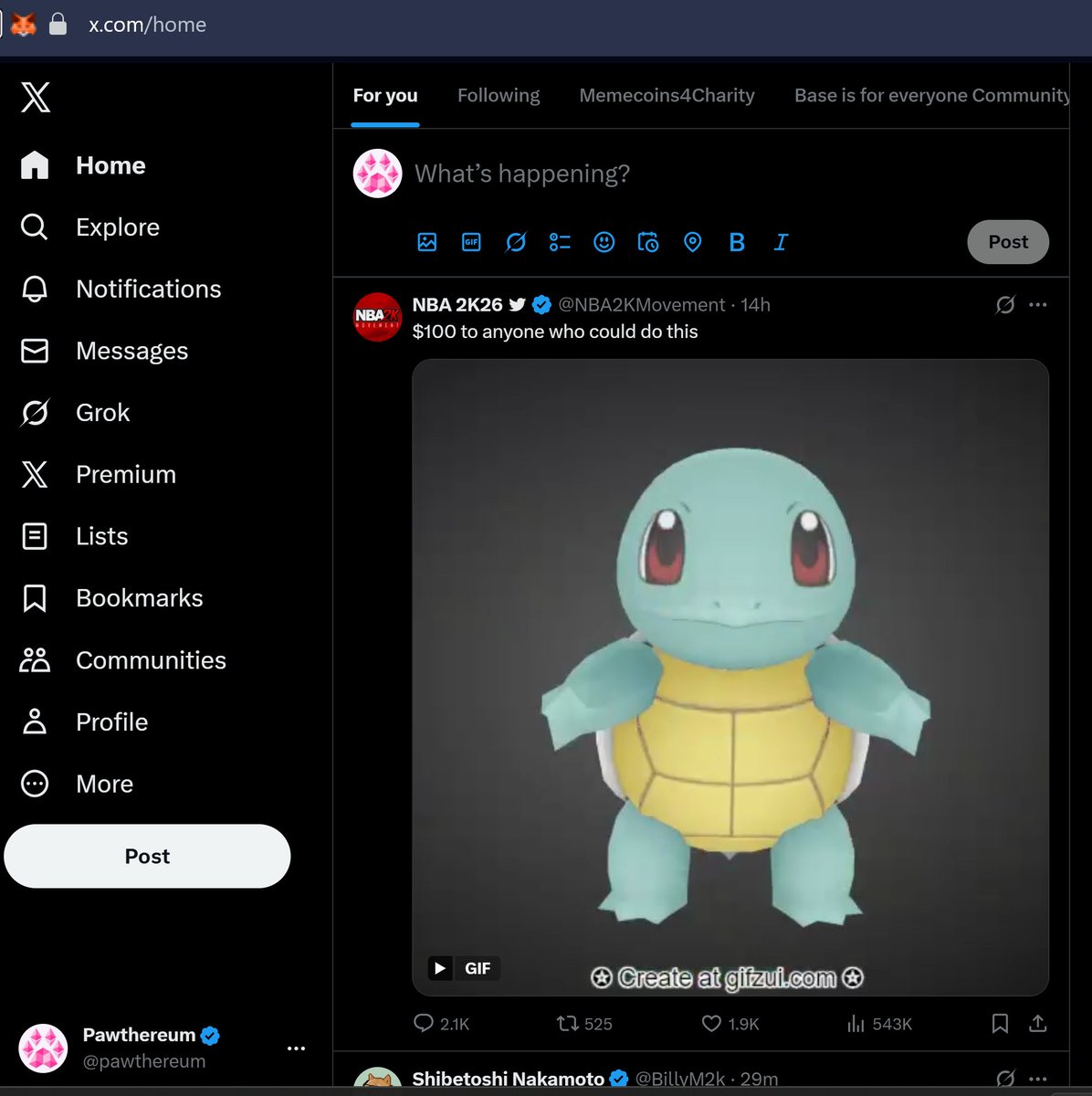The image size is (1092, 1096).
Task: Open Grok from the sidebar
Action: click(75, 413)
